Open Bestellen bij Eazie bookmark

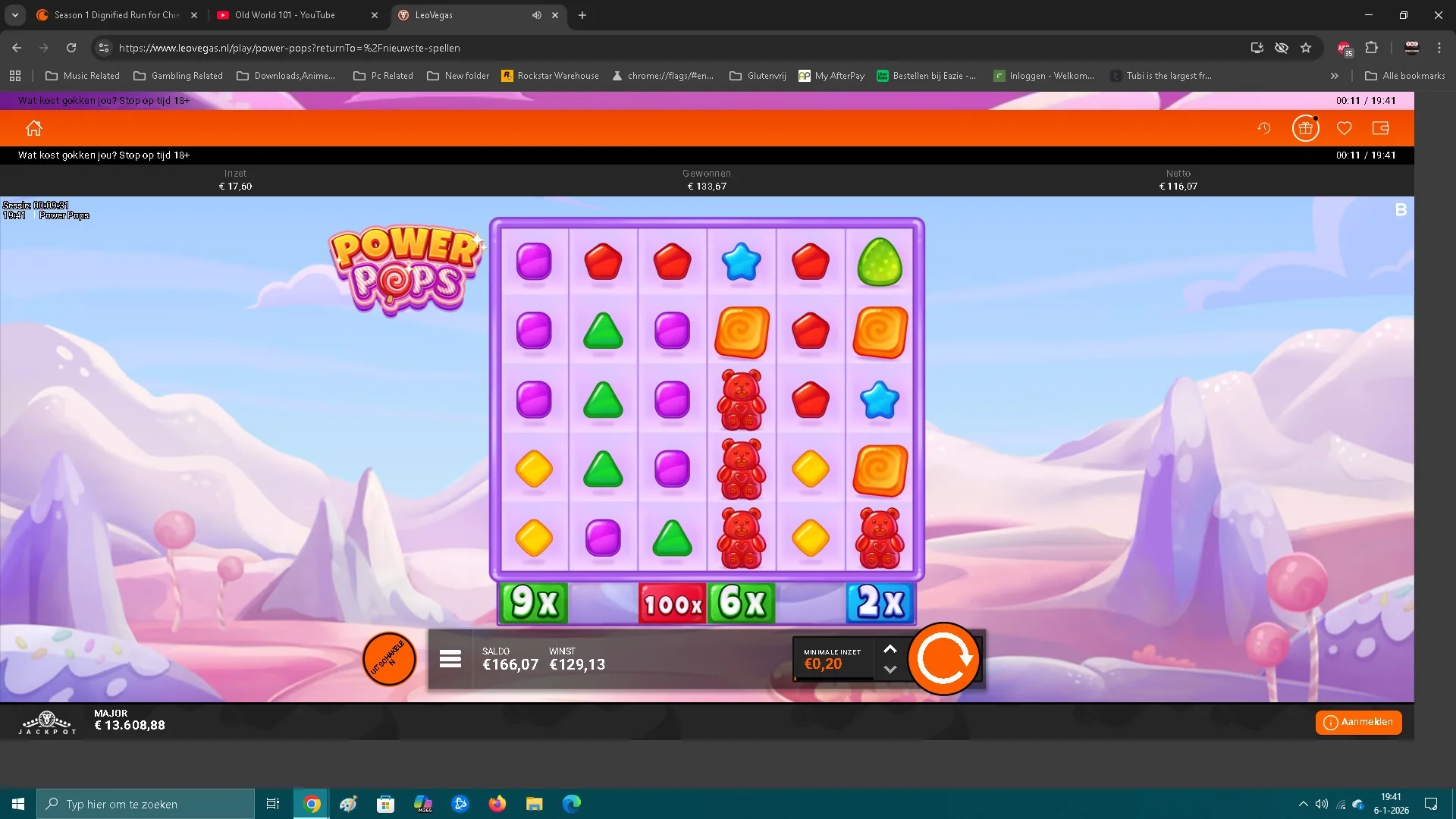point(927,76)
